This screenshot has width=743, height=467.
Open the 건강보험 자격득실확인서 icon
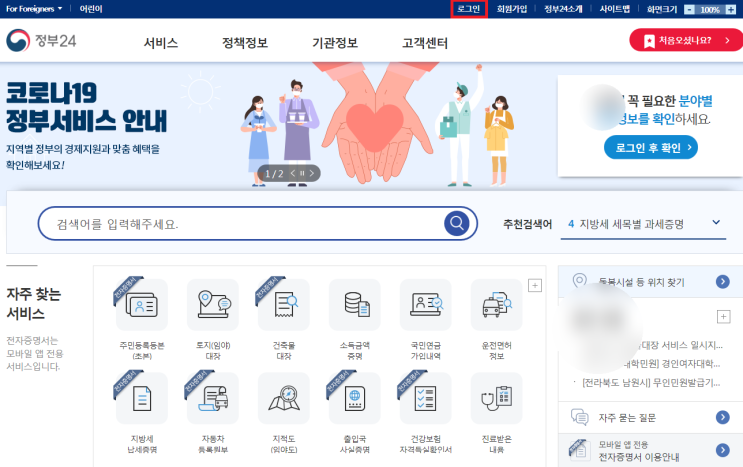point(426,398)
